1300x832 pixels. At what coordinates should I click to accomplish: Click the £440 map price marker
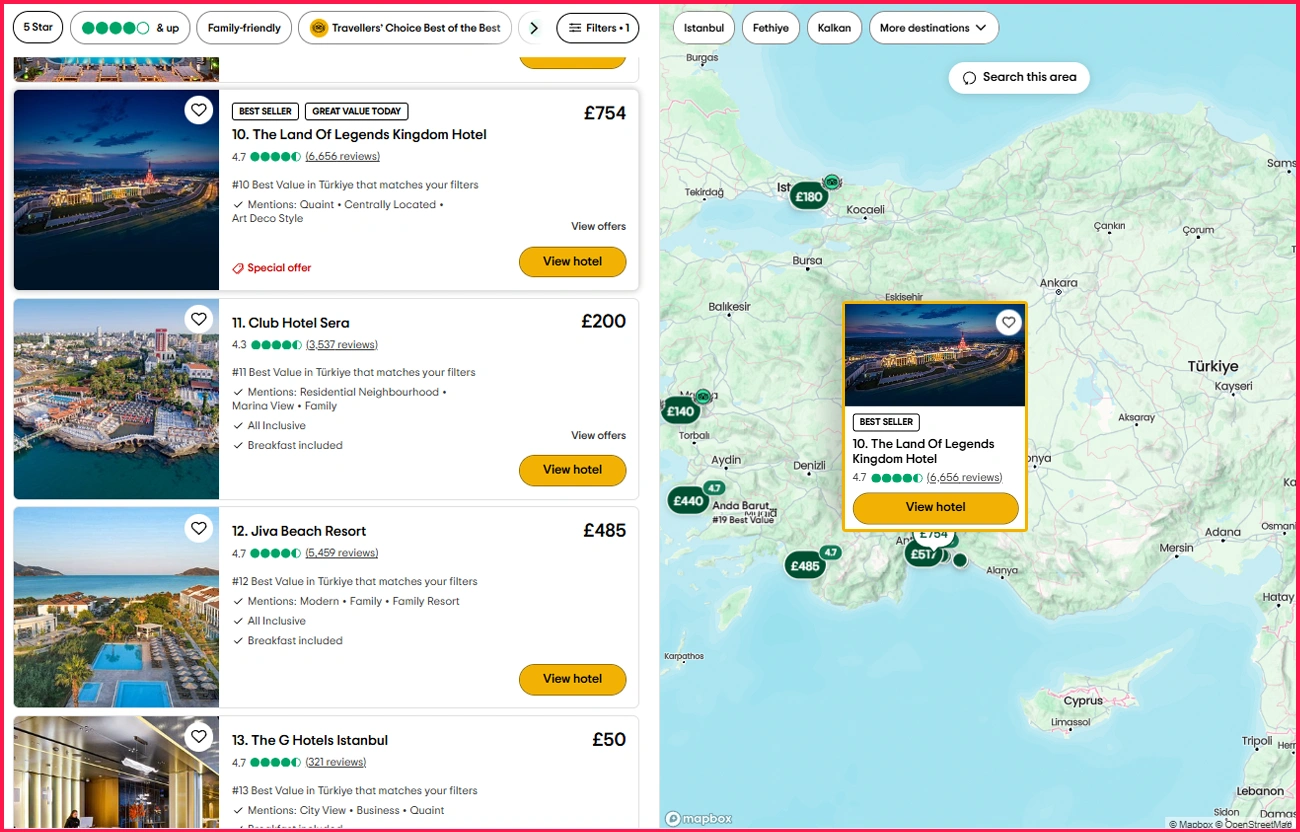click(x=688, y=501)
